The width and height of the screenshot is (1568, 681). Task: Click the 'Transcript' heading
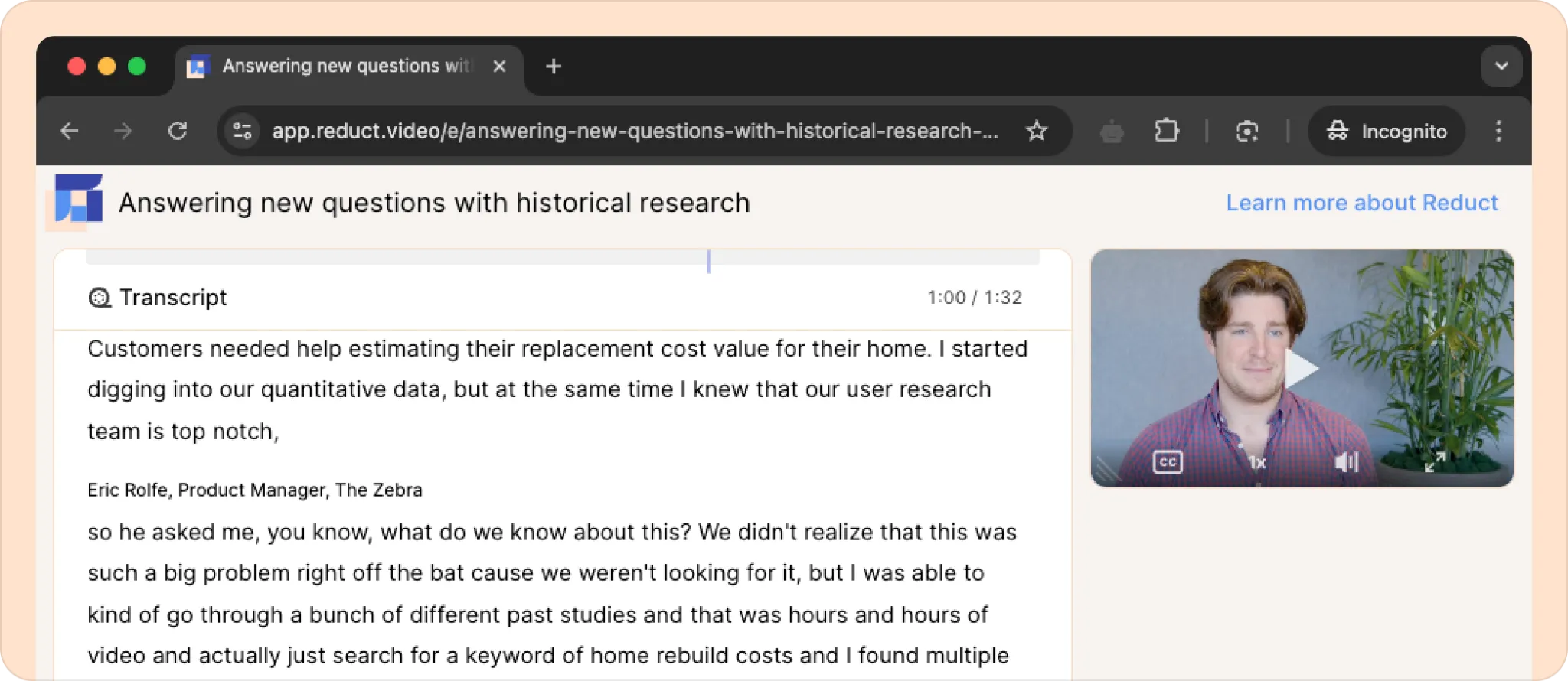click(x=173, y=298)
